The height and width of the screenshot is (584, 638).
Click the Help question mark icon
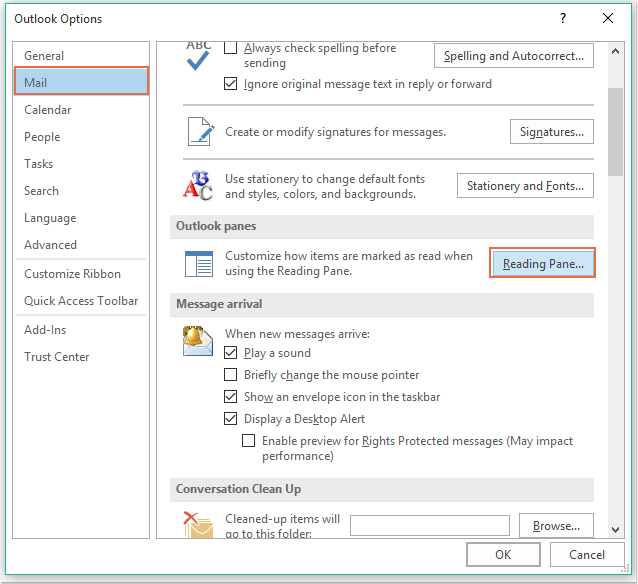[x=565, y=18]
